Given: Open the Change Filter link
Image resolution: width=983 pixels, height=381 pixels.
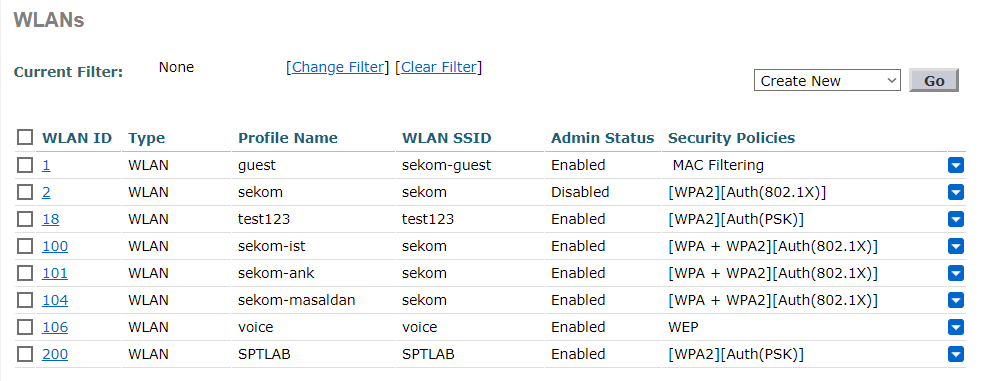Looking at the screenshot, I should coord(338,67).
